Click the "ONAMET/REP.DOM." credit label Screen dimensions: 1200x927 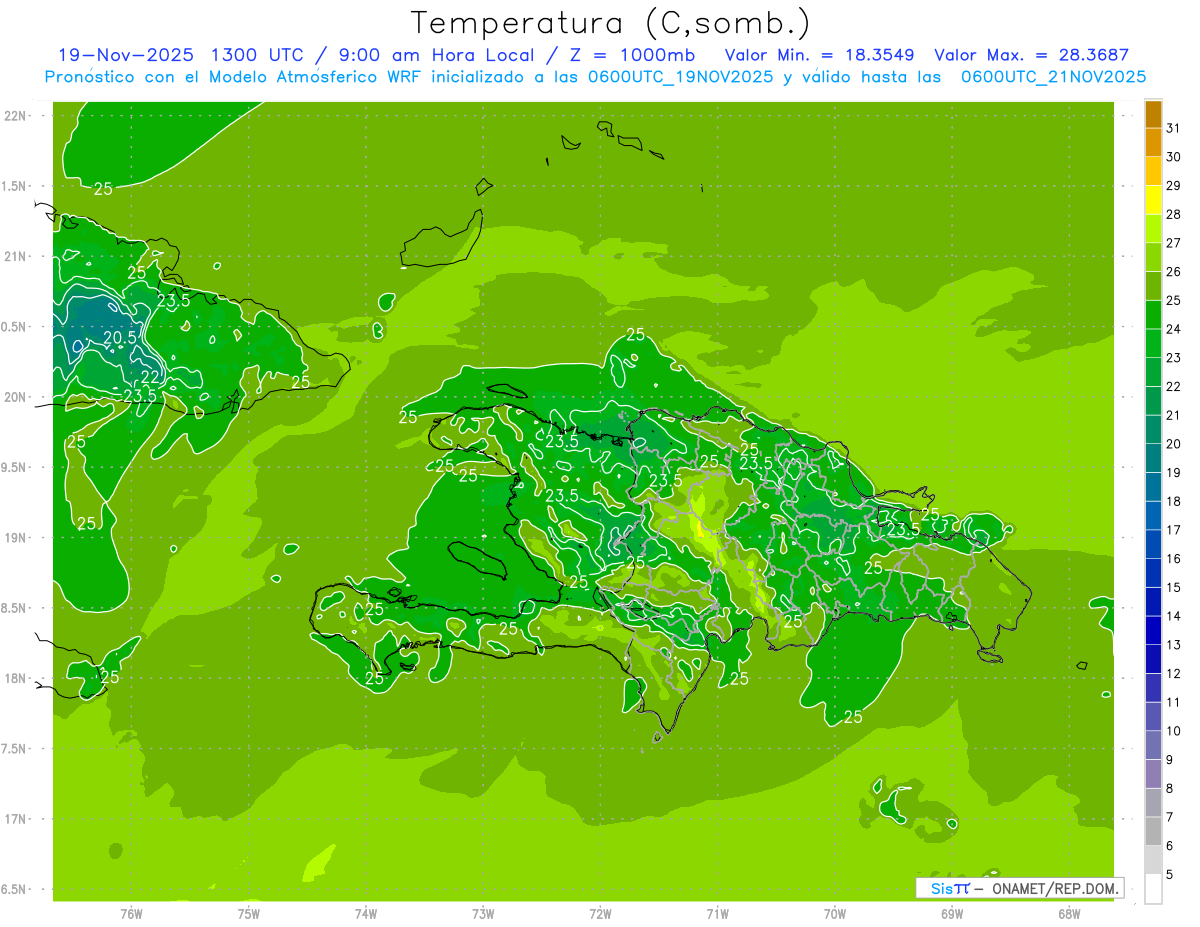(1056, 888)
